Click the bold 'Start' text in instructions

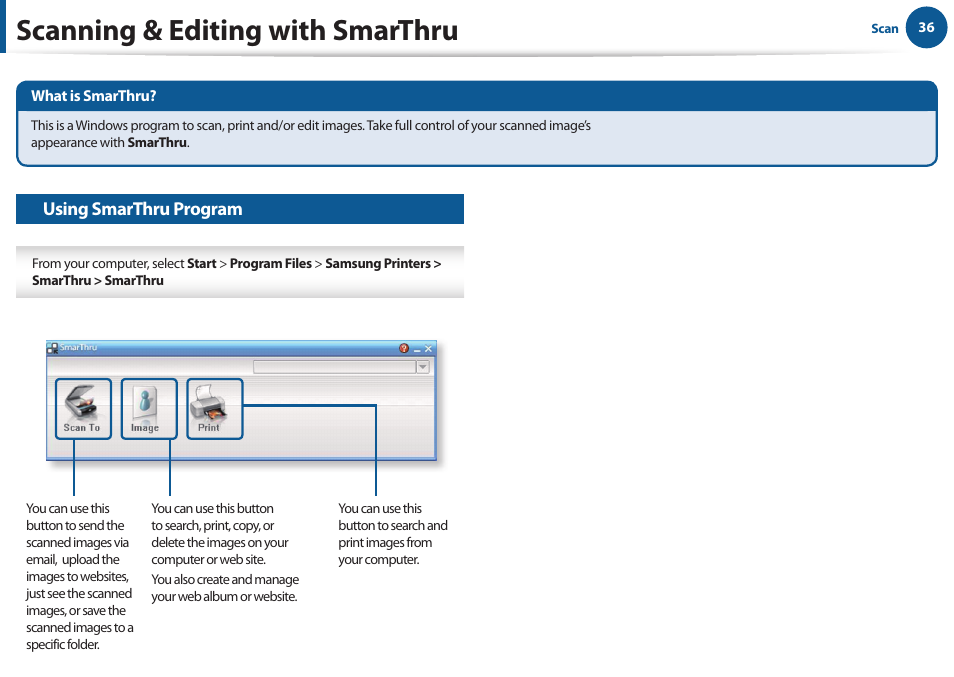(x=201, y=263)
